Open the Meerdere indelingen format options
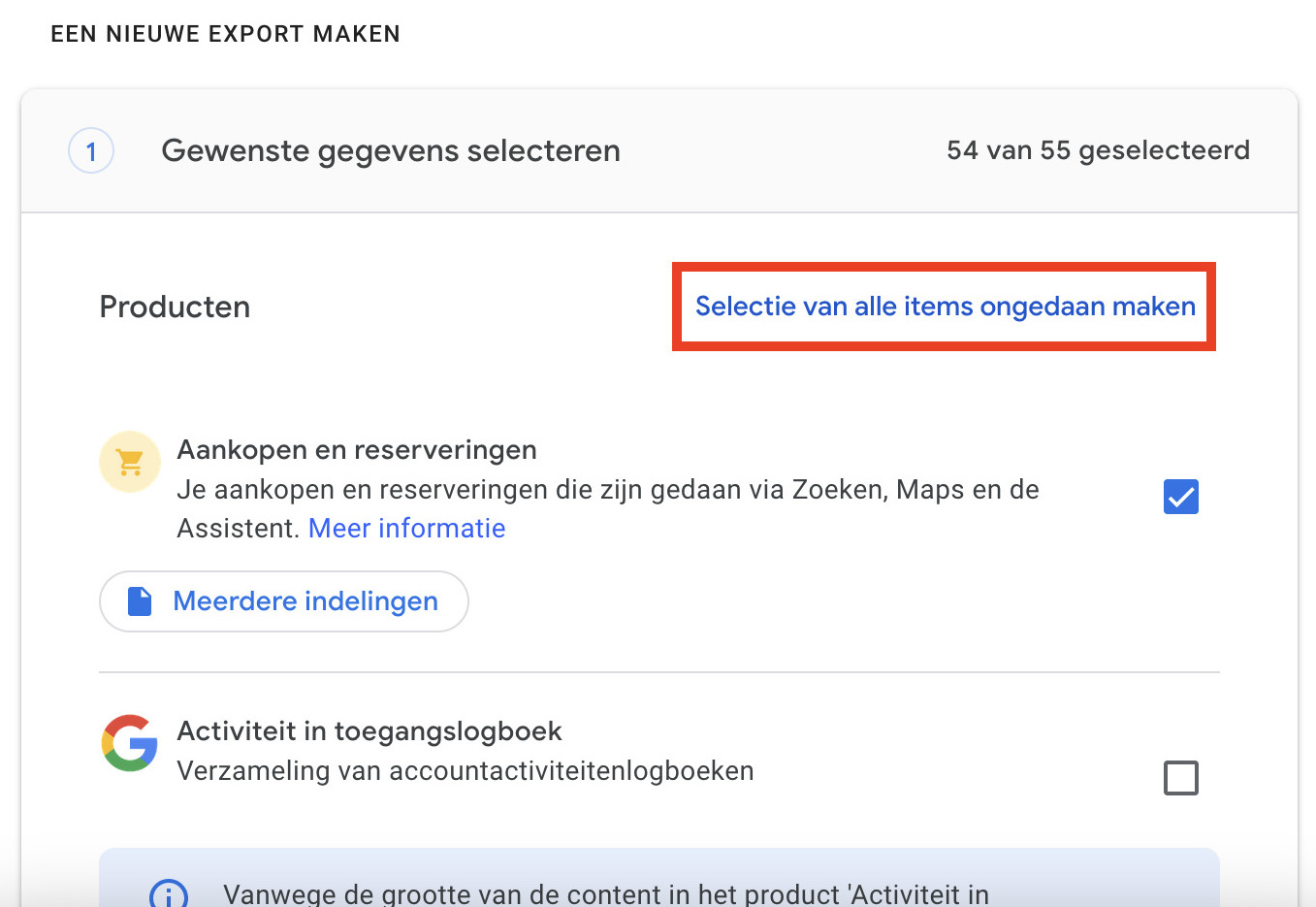The width and height of the screenshot is (1316, 907). tap(283, 601)
